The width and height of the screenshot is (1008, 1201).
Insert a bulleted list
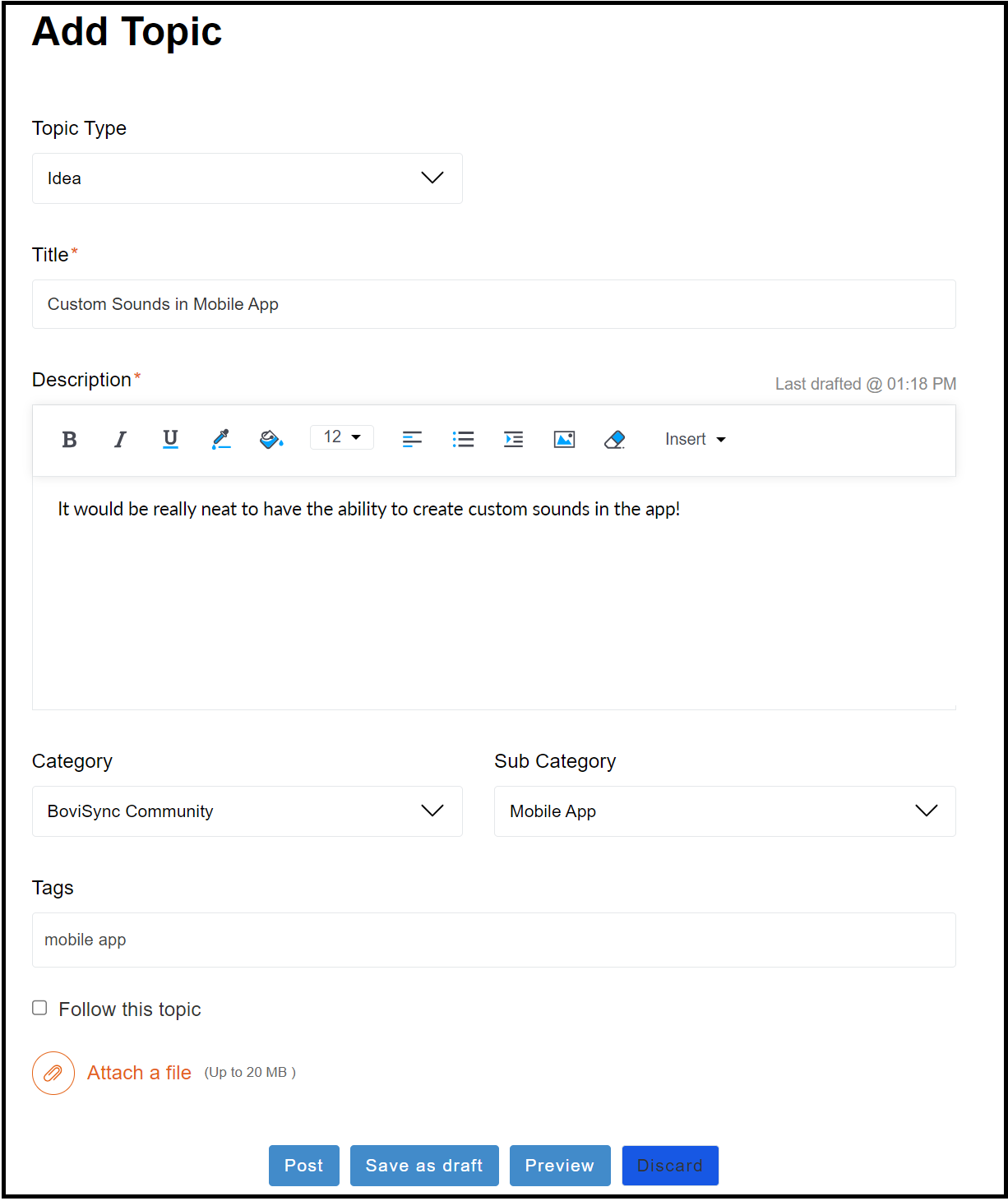[463, 440]
